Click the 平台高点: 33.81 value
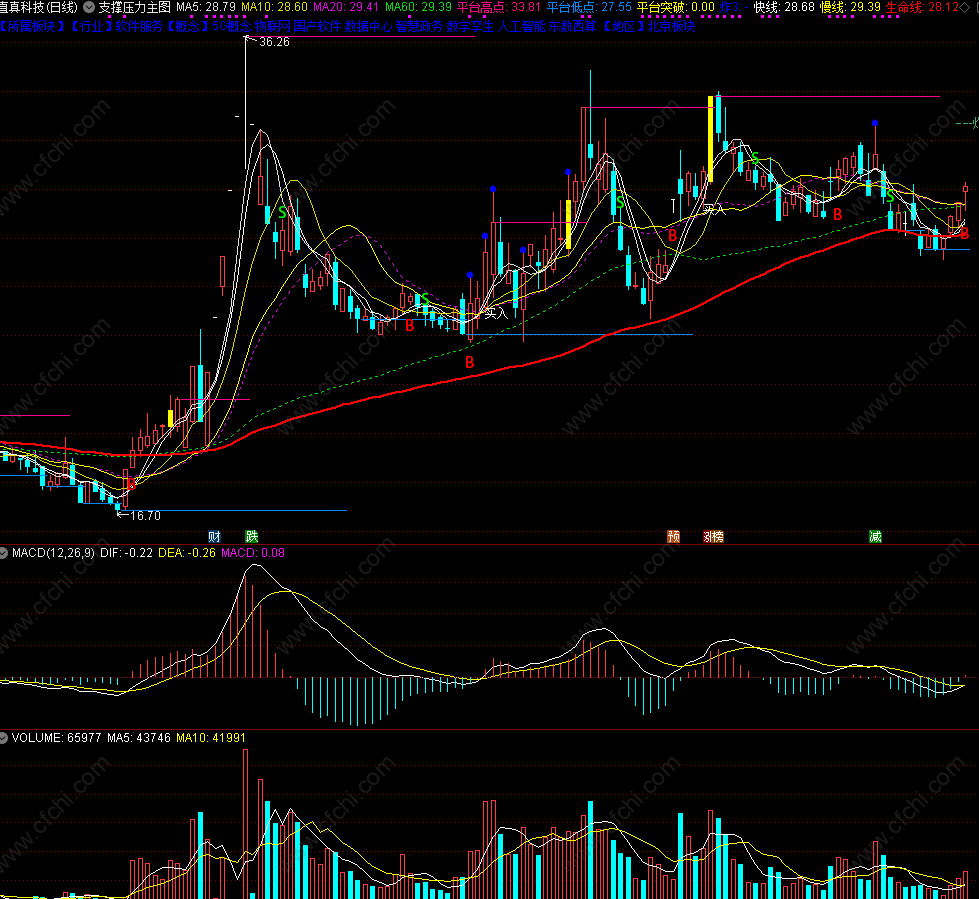This screenshot has width=979, height=899. [x=499, y=7]
